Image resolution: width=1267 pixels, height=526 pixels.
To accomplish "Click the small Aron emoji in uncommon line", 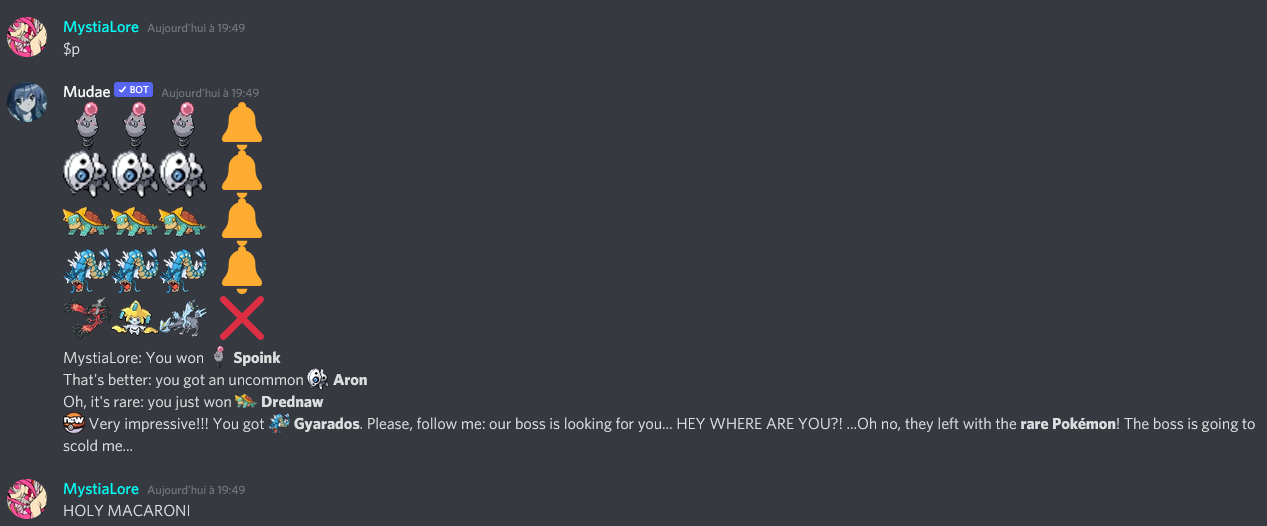I will (318, 379).
